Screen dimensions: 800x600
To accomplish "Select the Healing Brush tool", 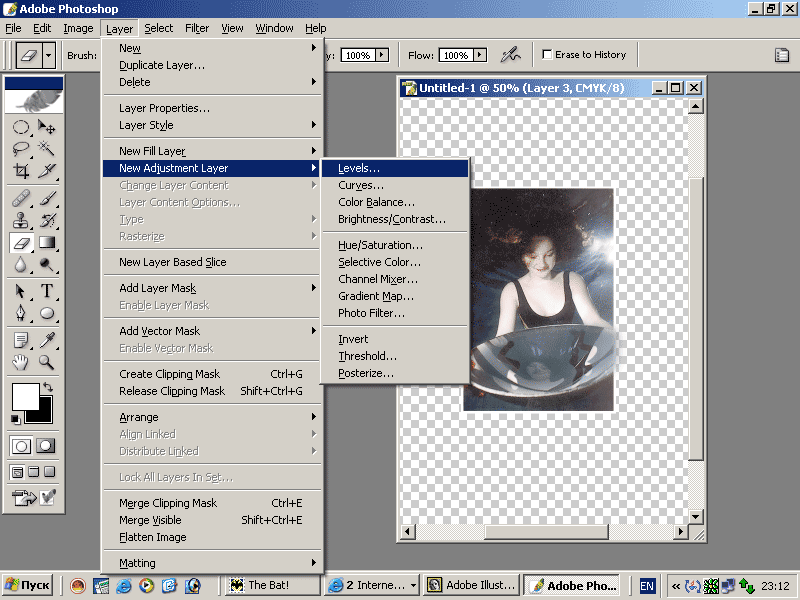I will click(21, 198).
